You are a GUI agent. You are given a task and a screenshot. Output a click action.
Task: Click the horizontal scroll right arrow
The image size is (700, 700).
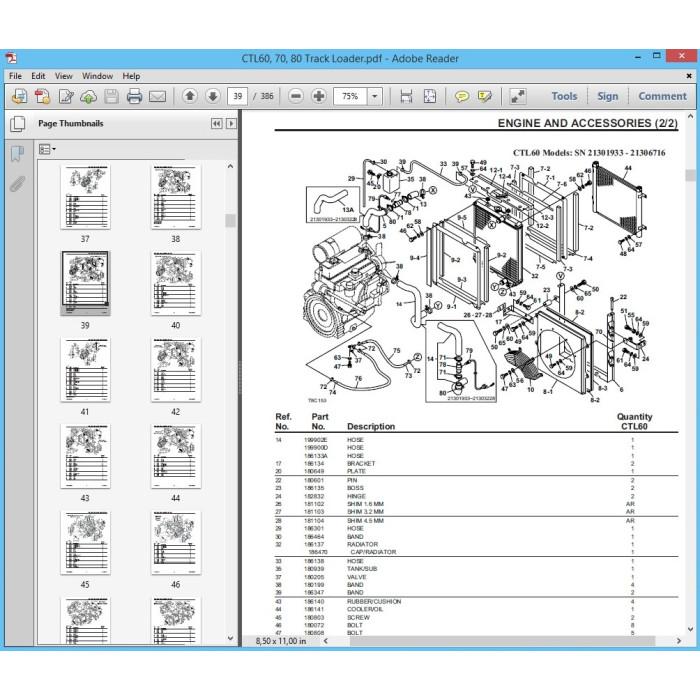(679, 641)
